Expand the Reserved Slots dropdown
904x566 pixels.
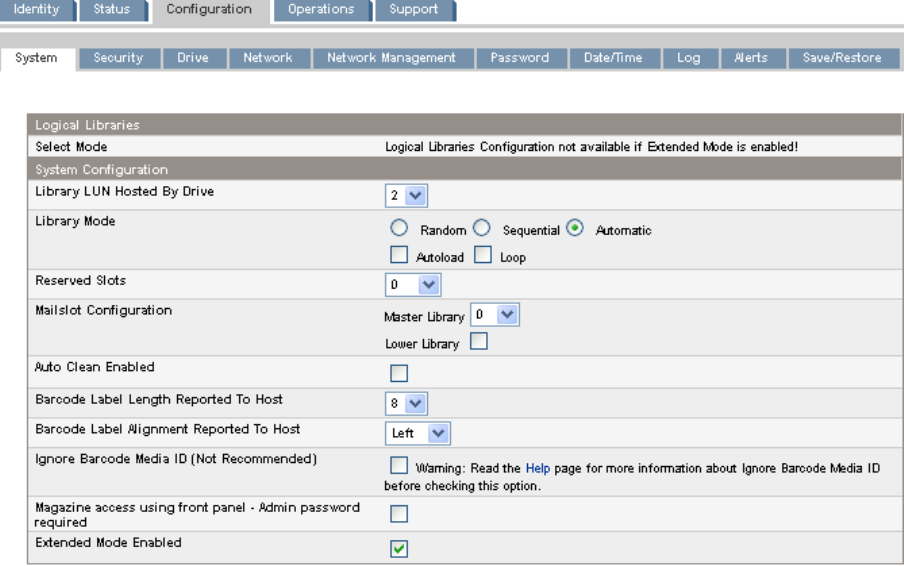click(x=414, y=285)
